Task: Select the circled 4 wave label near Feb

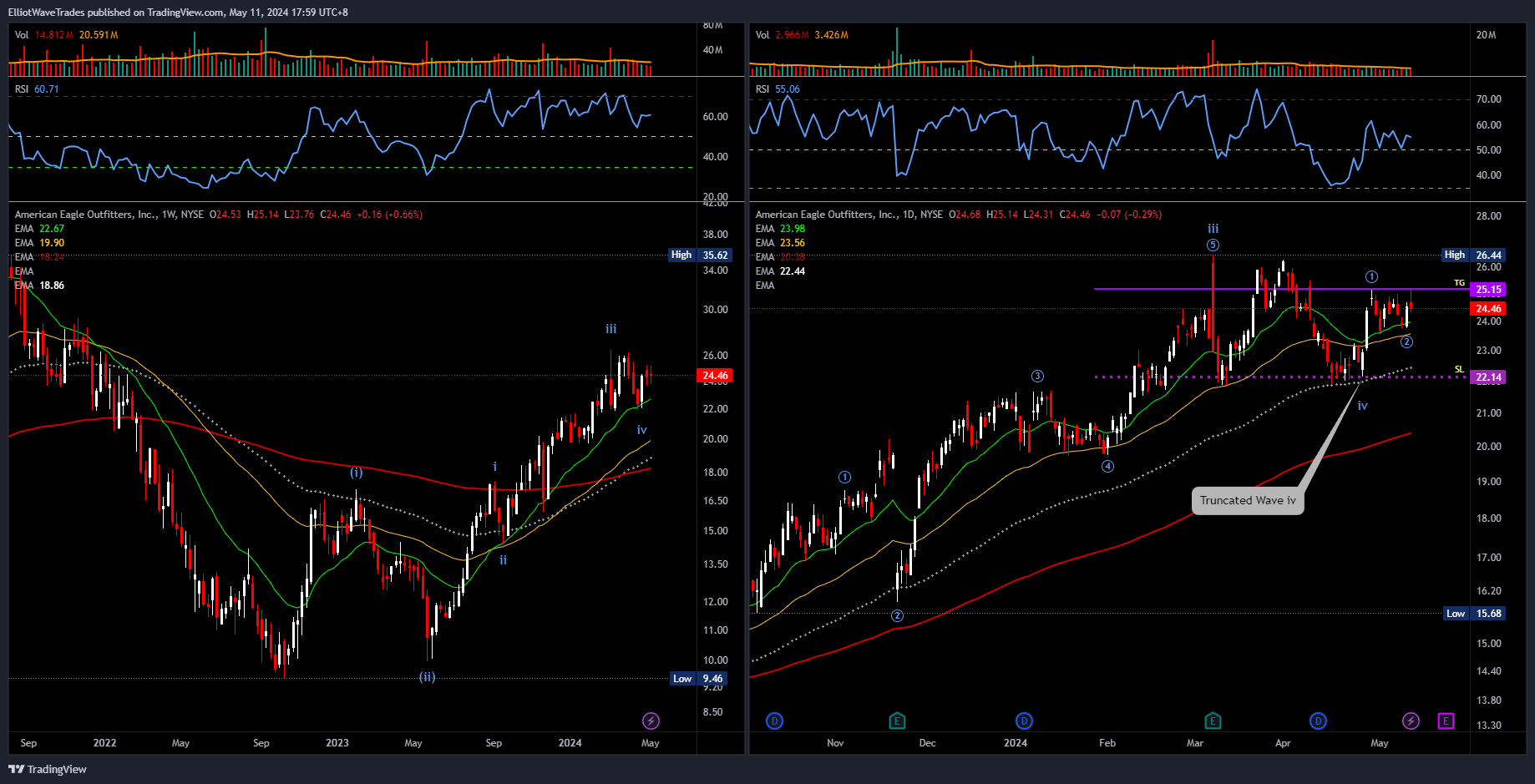Action: click(x=1107, y=466)
